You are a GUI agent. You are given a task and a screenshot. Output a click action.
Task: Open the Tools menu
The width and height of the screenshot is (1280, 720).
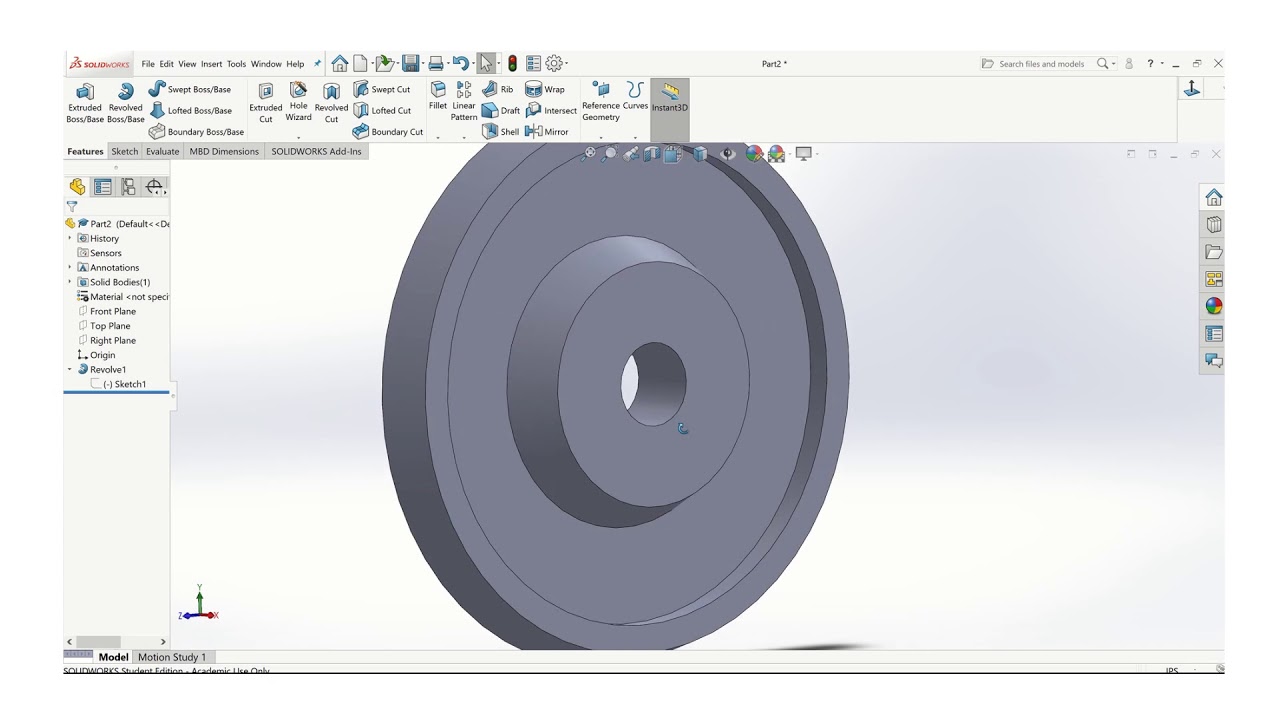(x=236, y=64)
